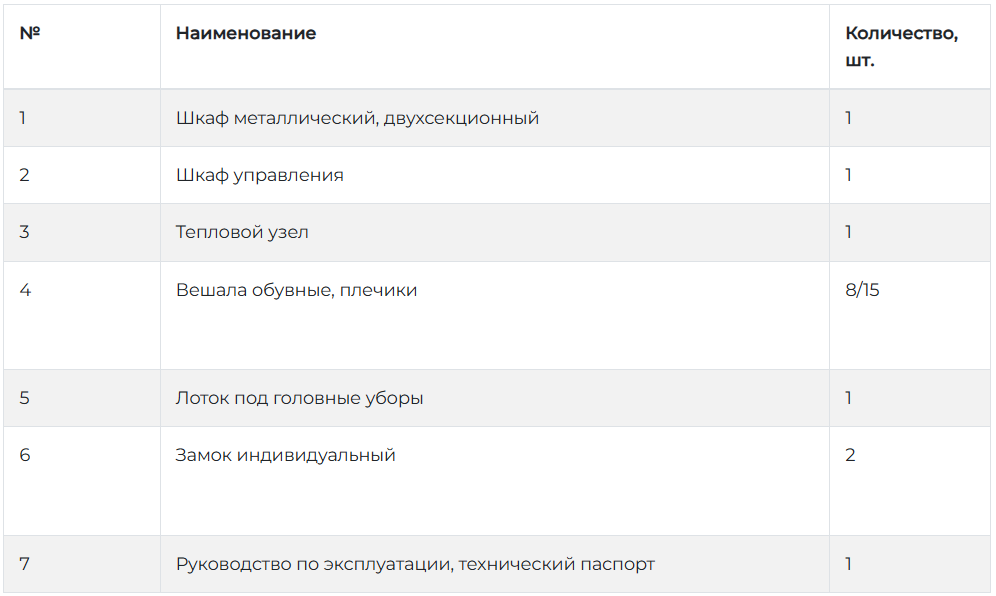Click the quantity value '8/15'

tap(862, 290)
